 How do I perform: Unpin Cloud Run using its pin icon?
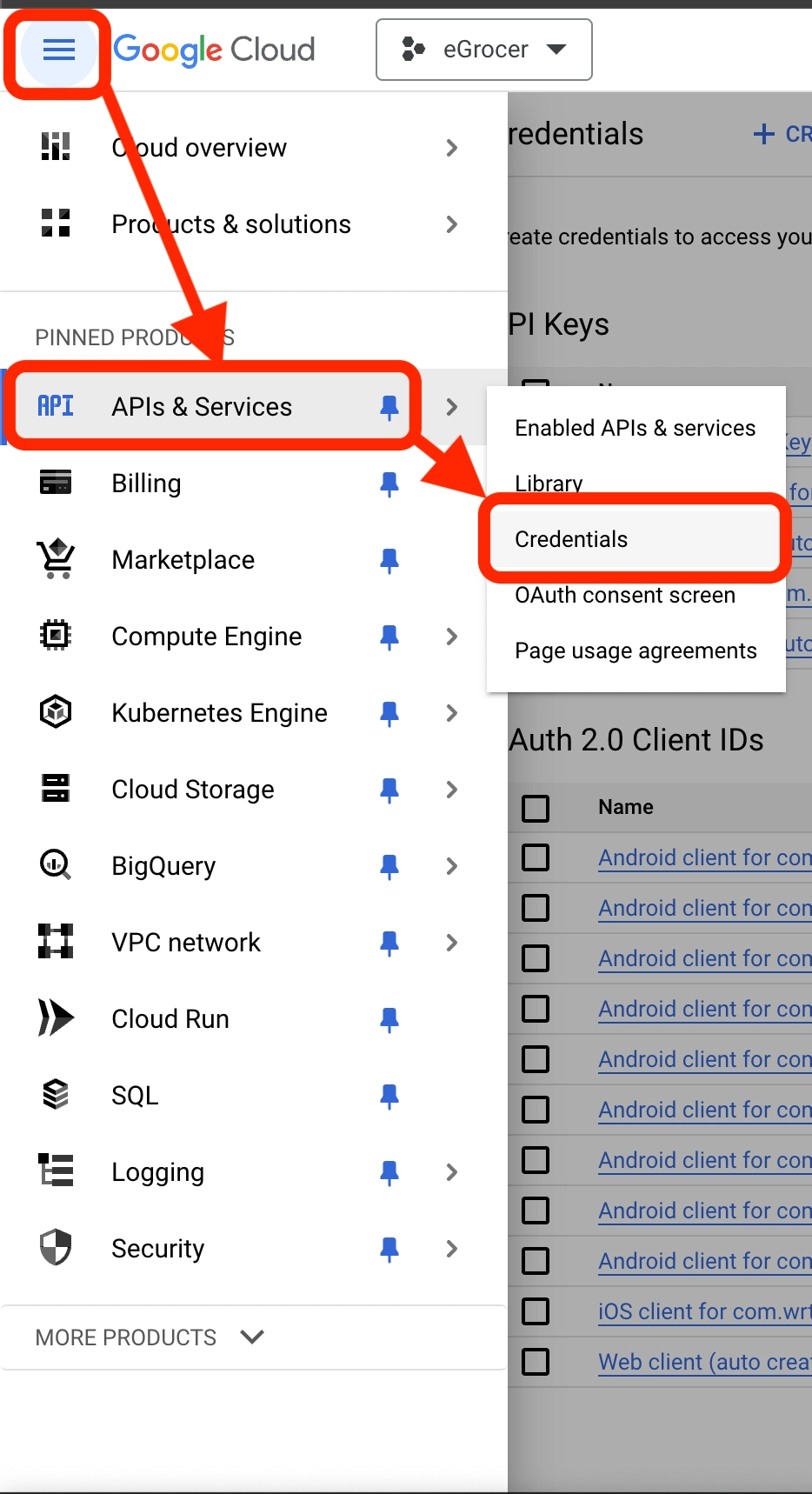pos(389,1020)
